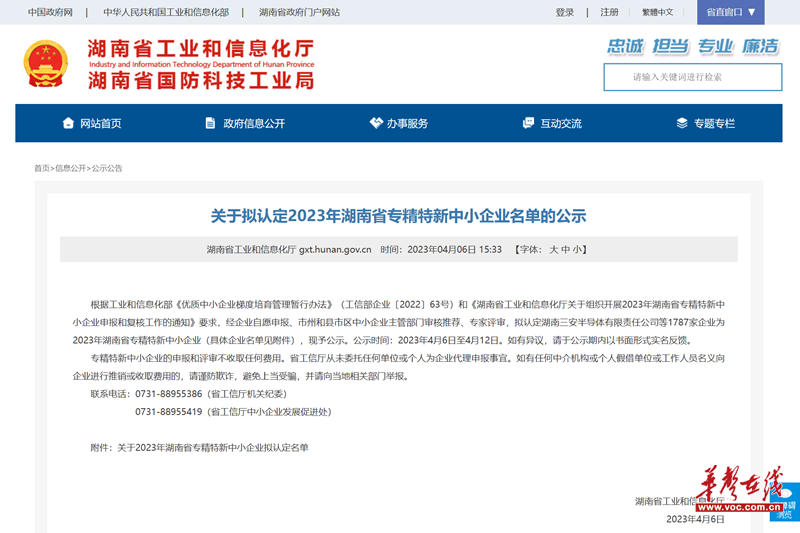Expand the 省直窗口 dropdown
This screenshot has width=800, height=533.
pos(731,12)
